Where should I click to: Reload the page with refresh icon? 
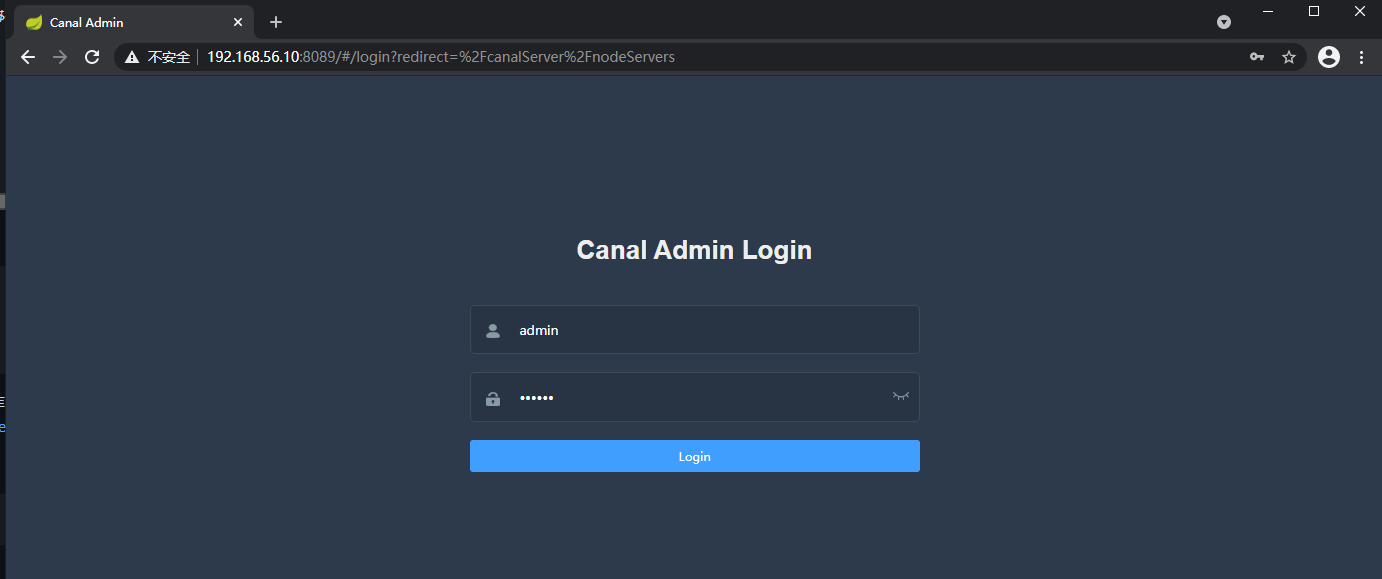(x=92, y=57)
